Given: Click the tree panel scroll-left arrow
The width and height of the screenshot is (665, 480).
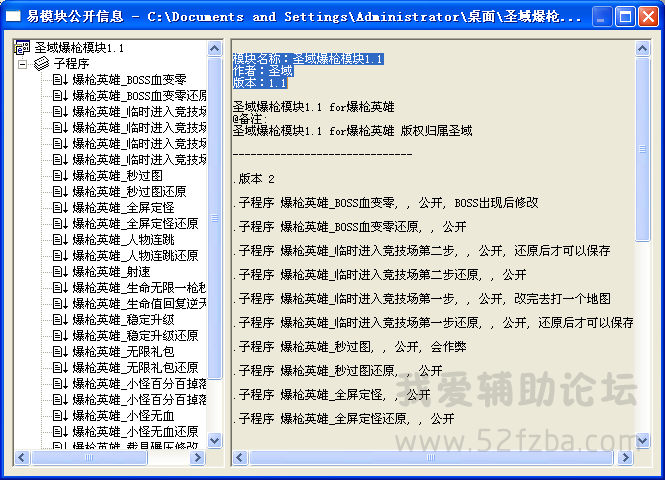Looking at the screenshot, I should click(x=22, y=458).
